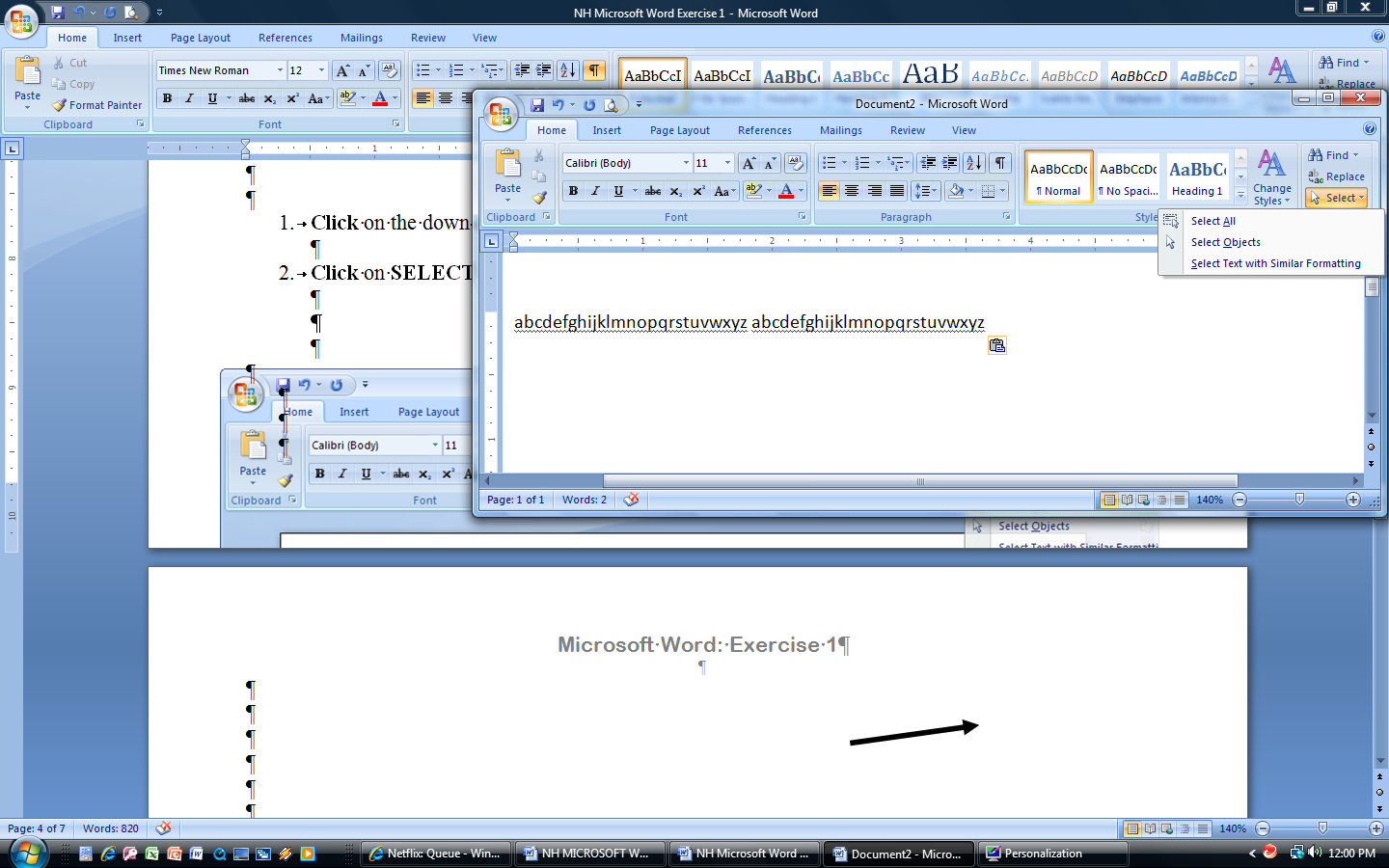
Task: Click the Select button in Document2's Editing group
Action: (x=1336, y=198)
